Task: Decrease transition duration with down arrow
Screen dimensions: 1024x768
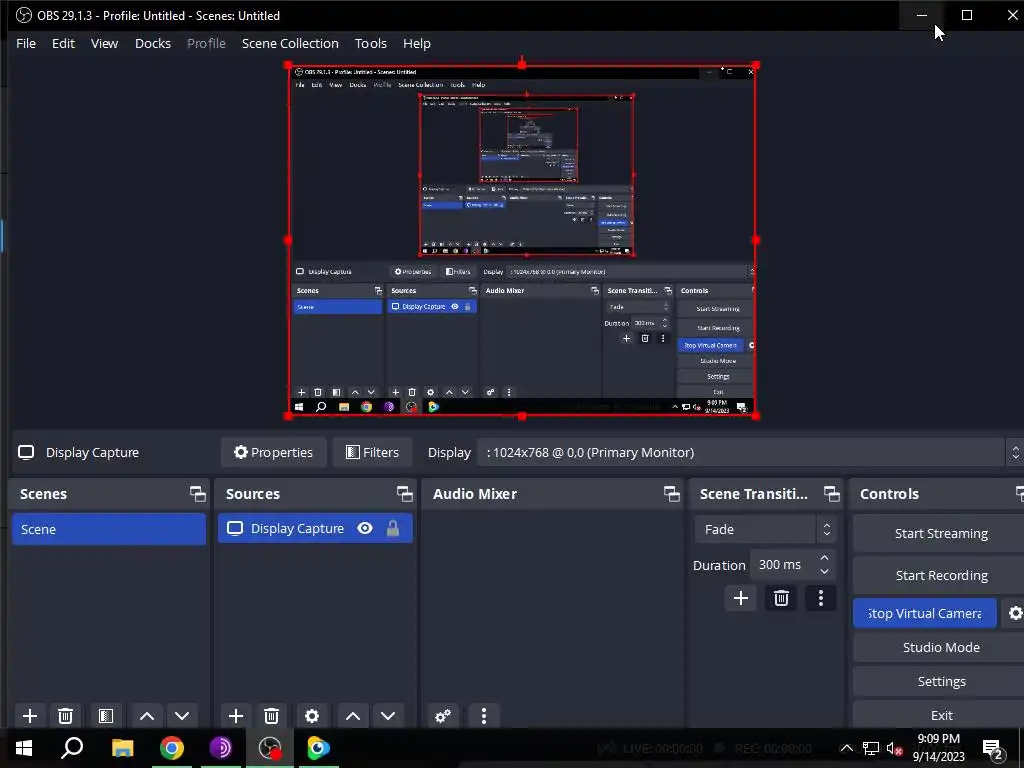Action: (x=824, y=571)
